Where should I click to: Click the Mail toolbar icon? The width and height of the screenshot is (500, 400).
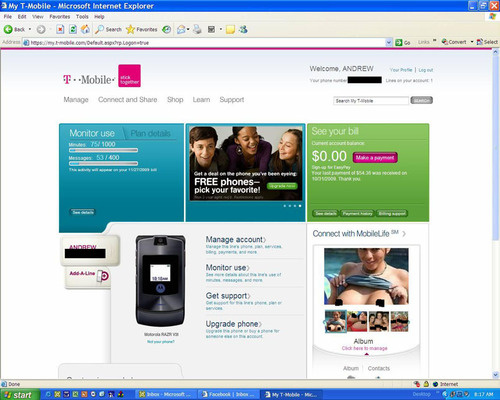[x=181, y=30]
